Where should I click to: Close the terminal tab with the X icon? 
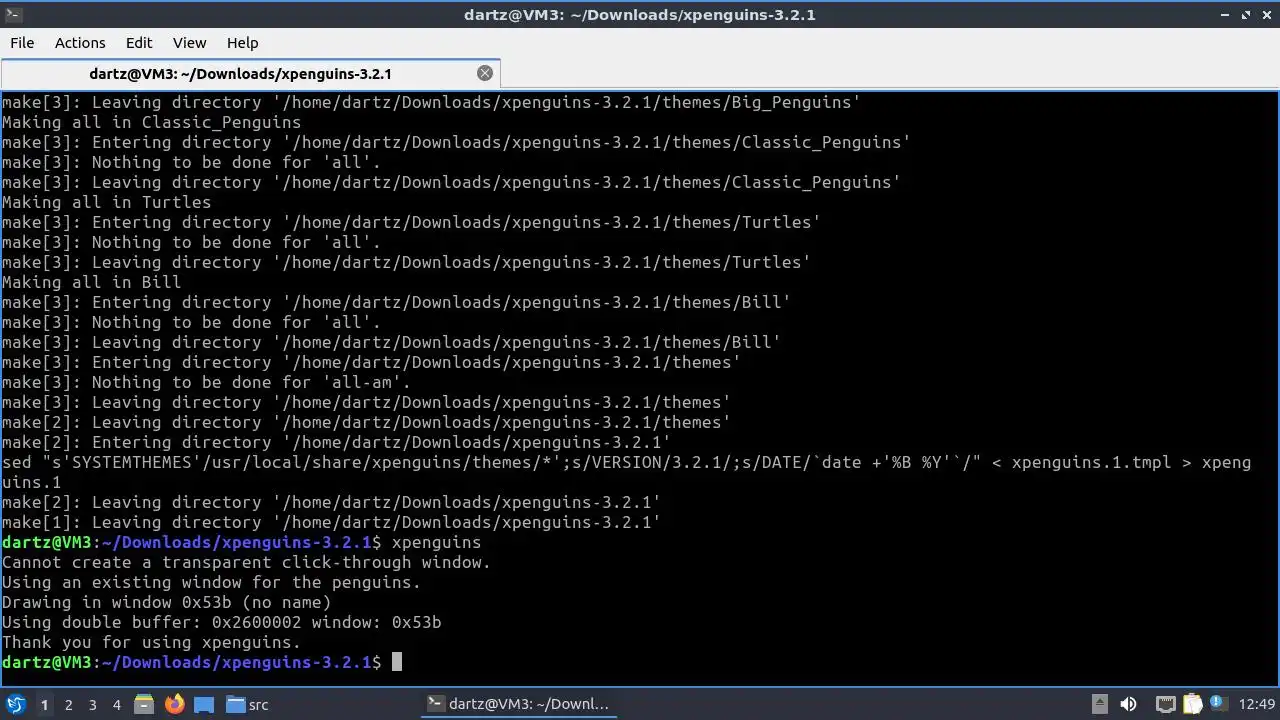(485, 73)
